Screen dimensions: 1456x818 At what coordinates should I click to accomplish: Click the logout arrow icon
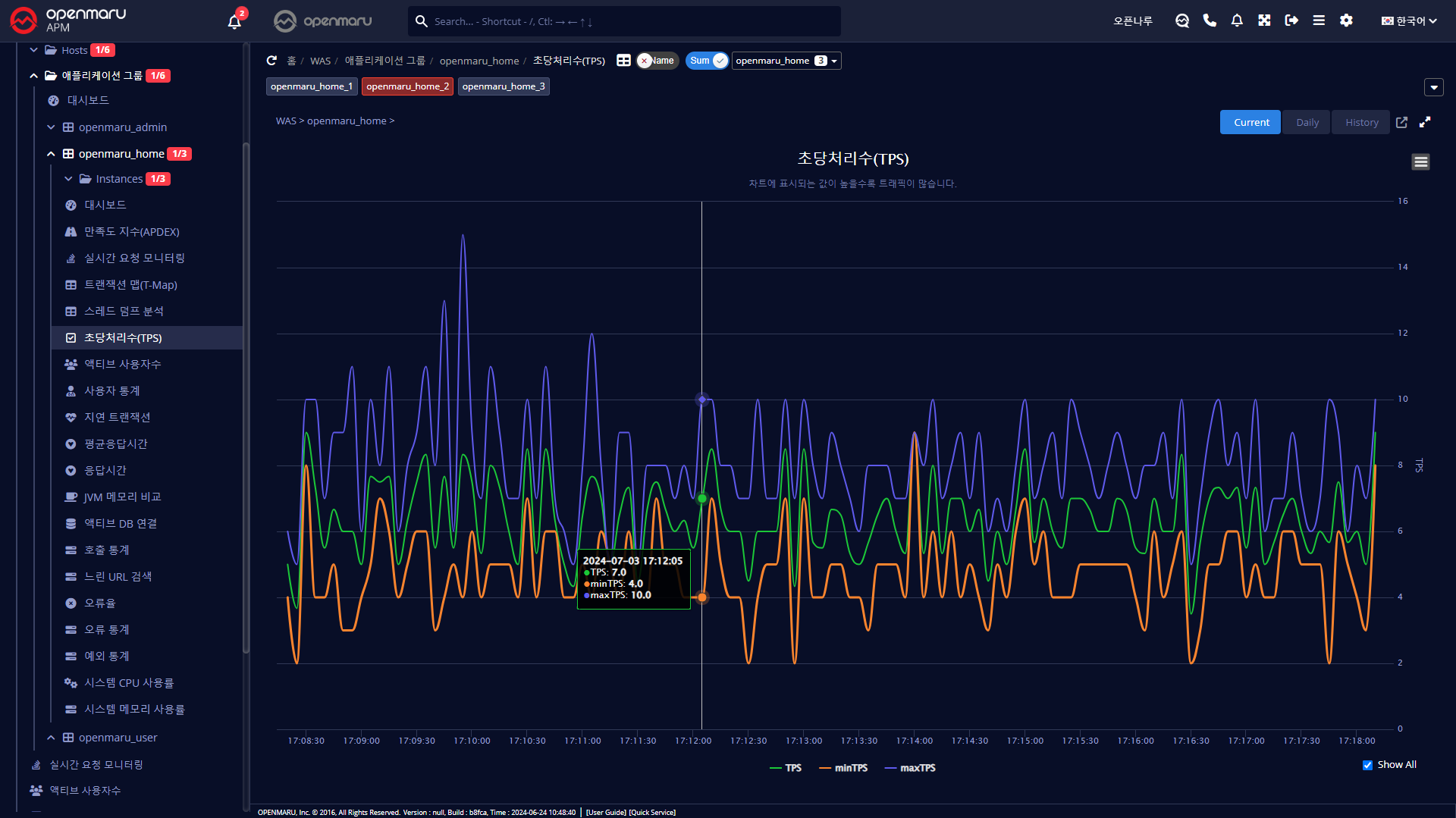pyautogui.click(x=1291, y=20)
